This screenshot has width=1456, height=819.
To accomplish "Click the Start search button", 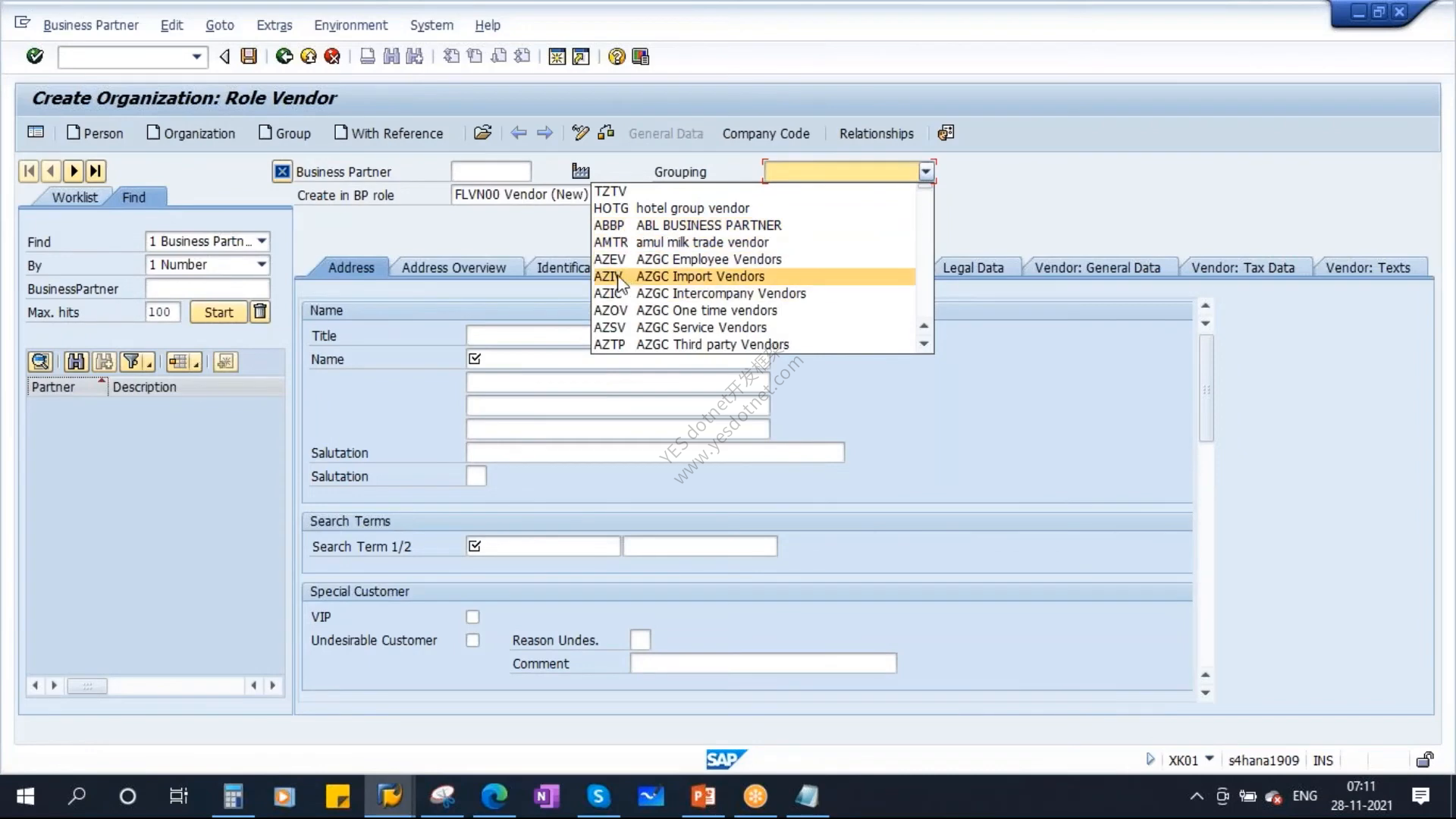I will [x=218, y=312].
